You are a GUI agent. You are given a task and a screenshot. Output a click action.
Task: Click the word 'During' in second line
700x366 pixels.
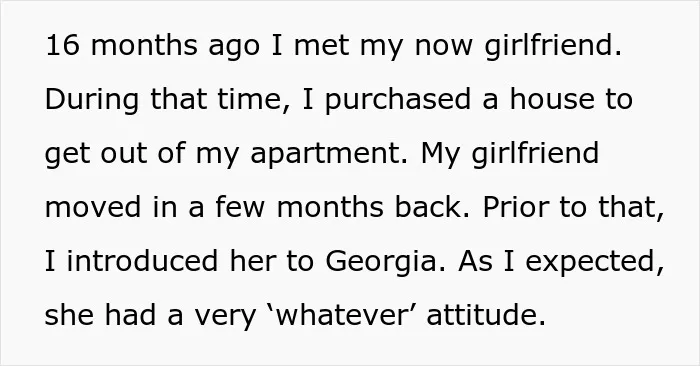(x=92, y=101)
